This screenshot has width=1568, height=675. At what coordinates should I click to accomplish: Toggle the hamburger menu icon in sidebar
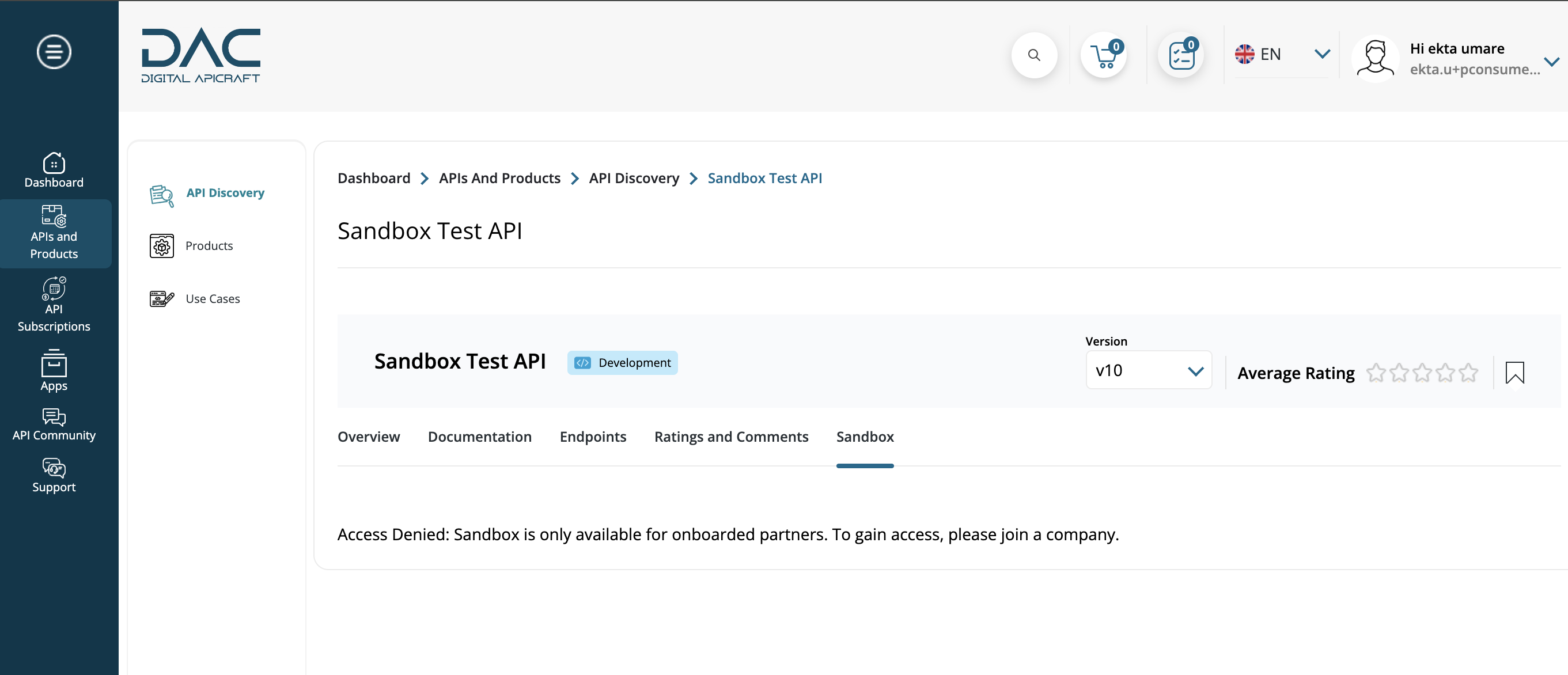pos(54,52)
